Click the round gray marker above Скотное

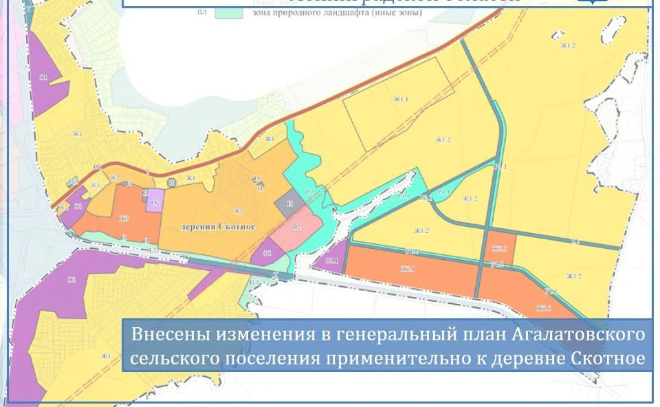tap(171, 183)
